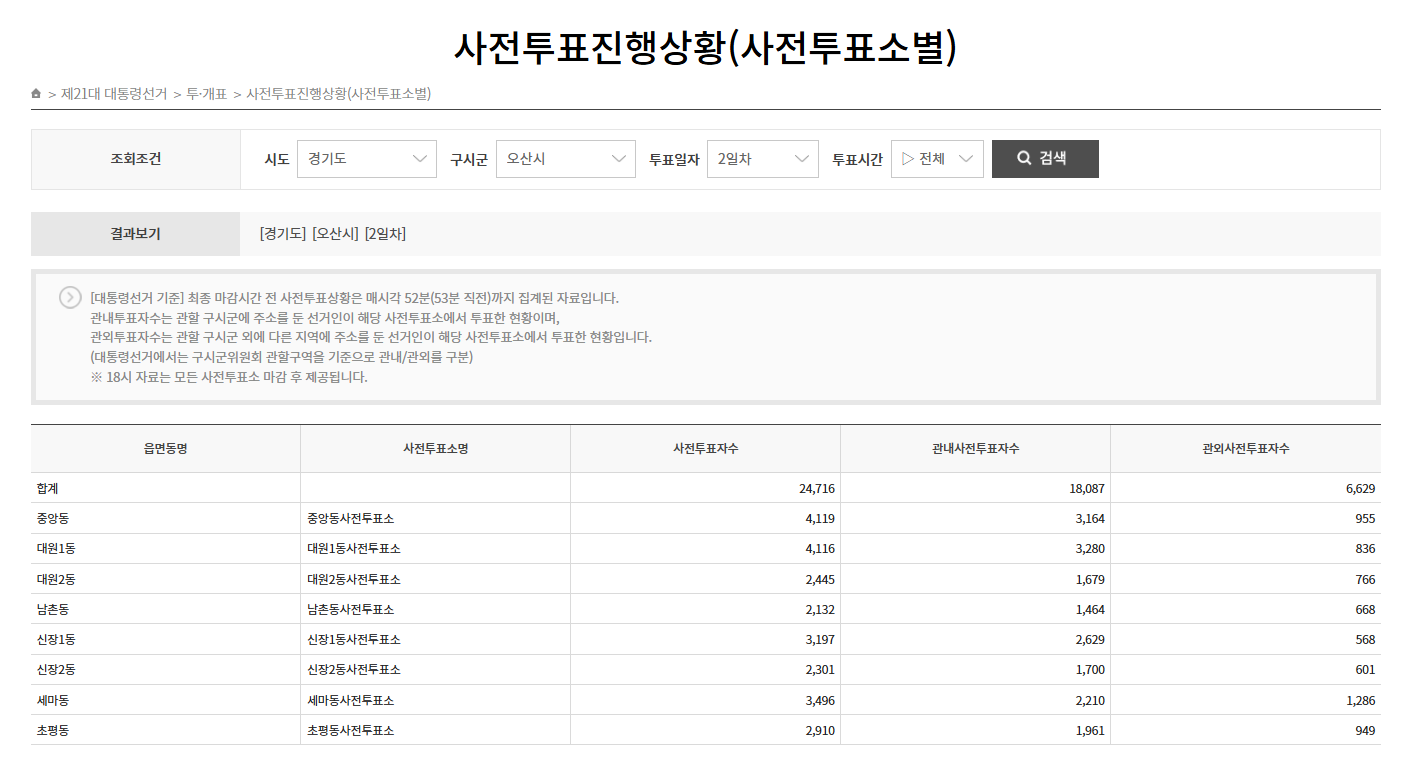
Task: Click the 사전투표소명 column header
Action: 435,449
